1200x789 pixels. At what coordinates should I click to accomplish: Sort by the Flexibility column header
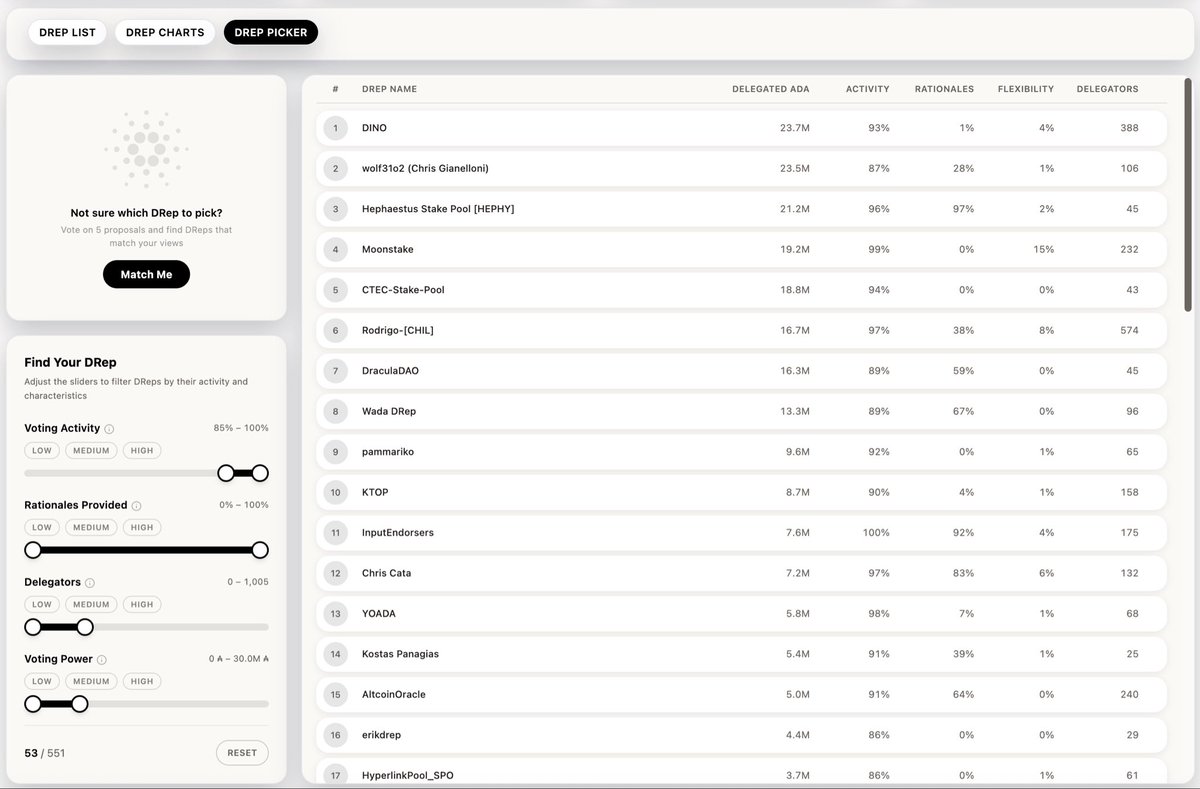click(x=1026, y=89)
